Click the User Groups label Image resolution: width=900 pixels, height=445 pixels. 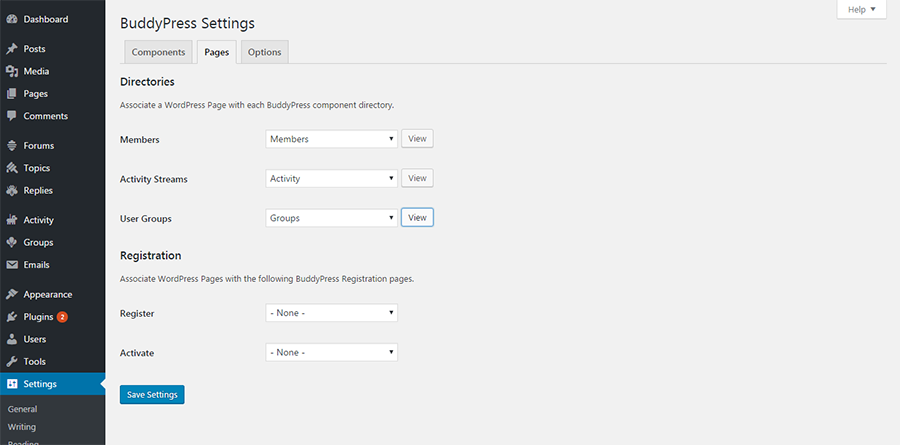pos(146,219)
